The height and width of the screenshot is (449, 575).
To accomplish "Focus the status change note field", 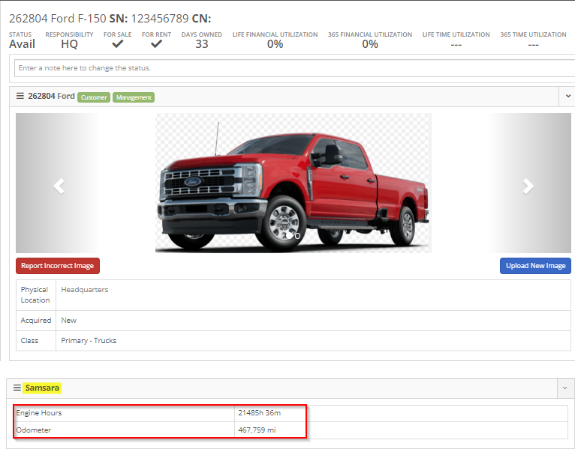I will [x=294, y=68].
